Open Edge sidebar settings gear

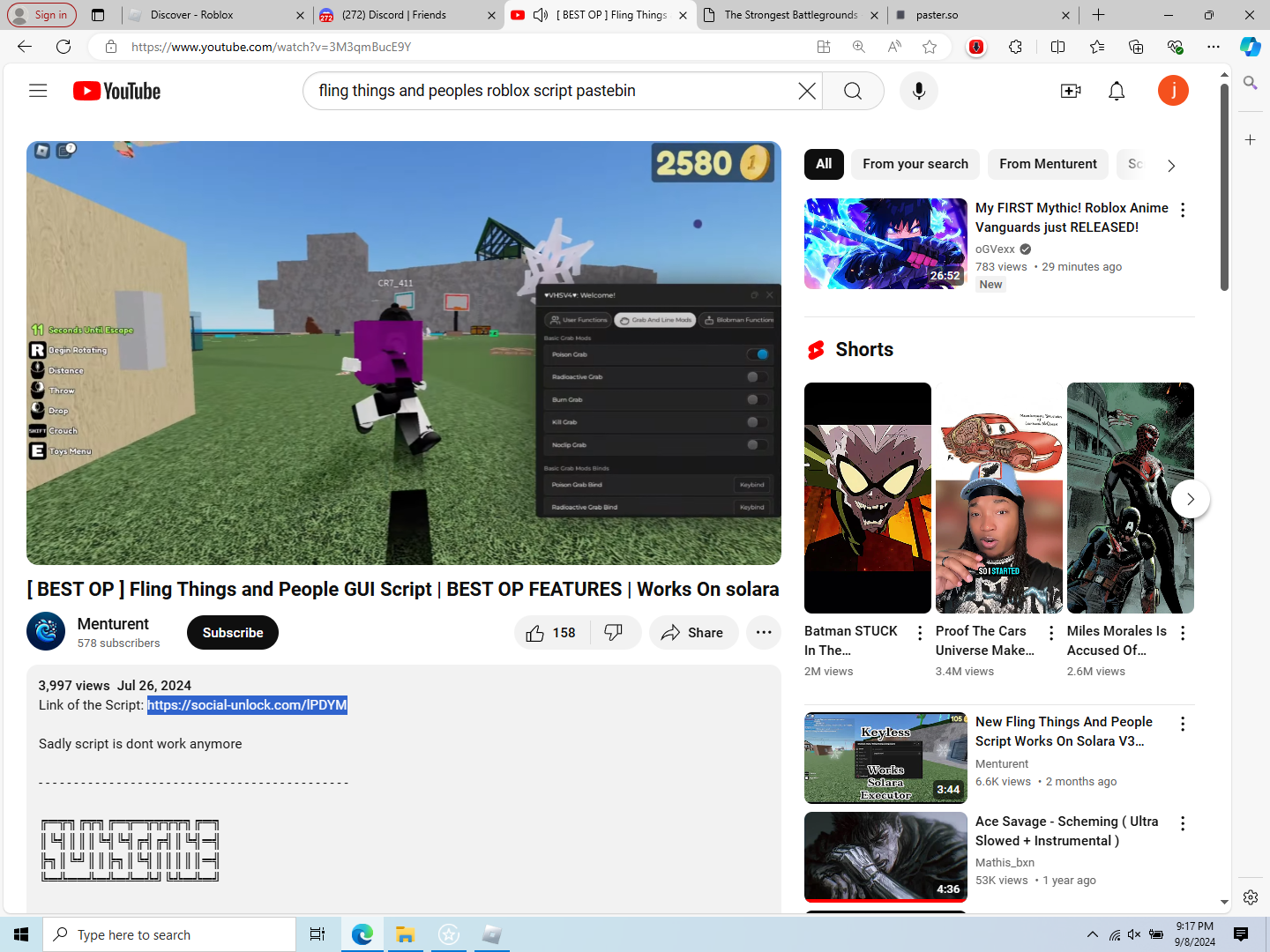(1251, 897)
